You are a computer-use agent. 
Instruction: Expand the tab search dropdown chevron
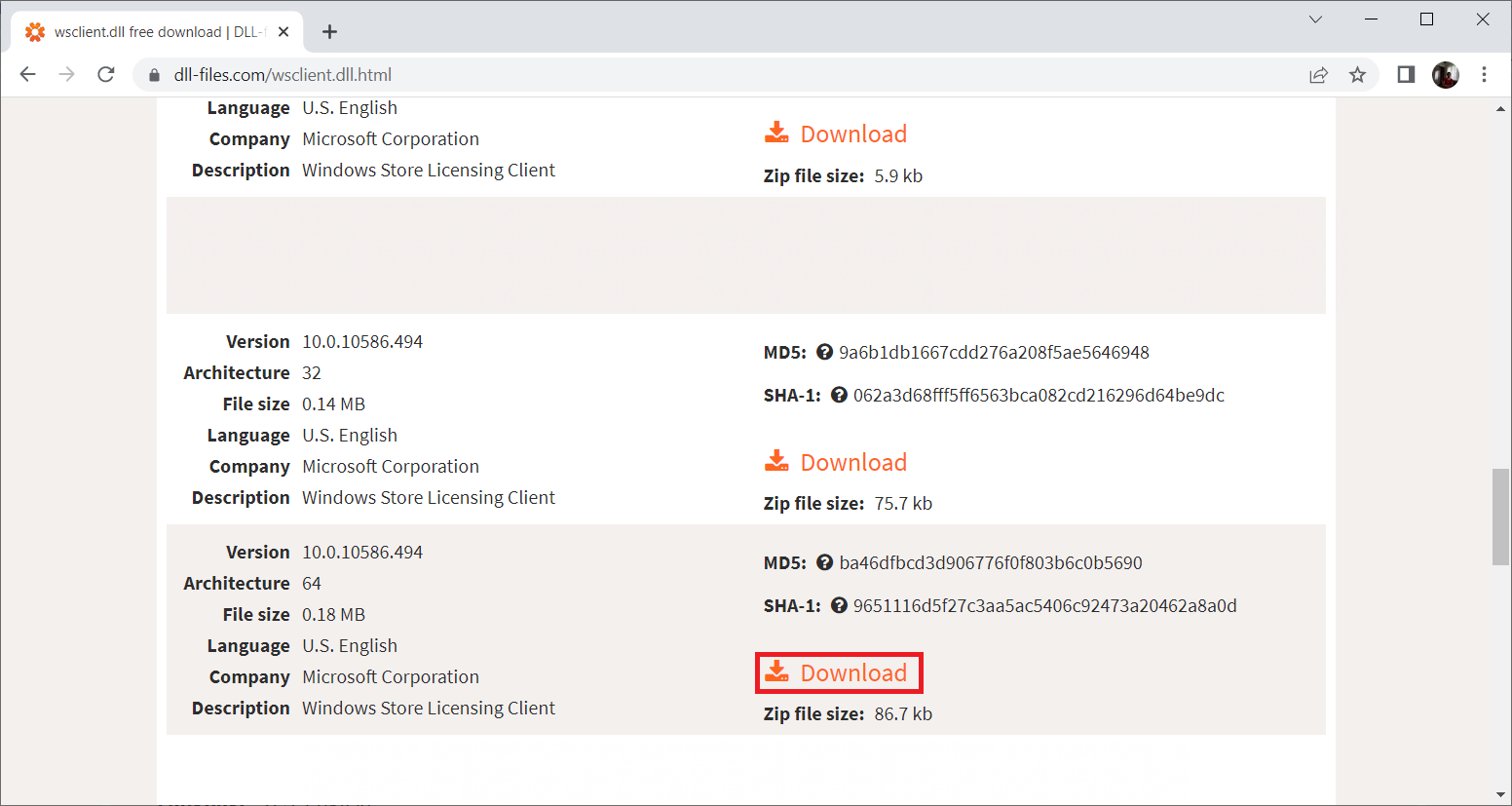click(1315, 19)
